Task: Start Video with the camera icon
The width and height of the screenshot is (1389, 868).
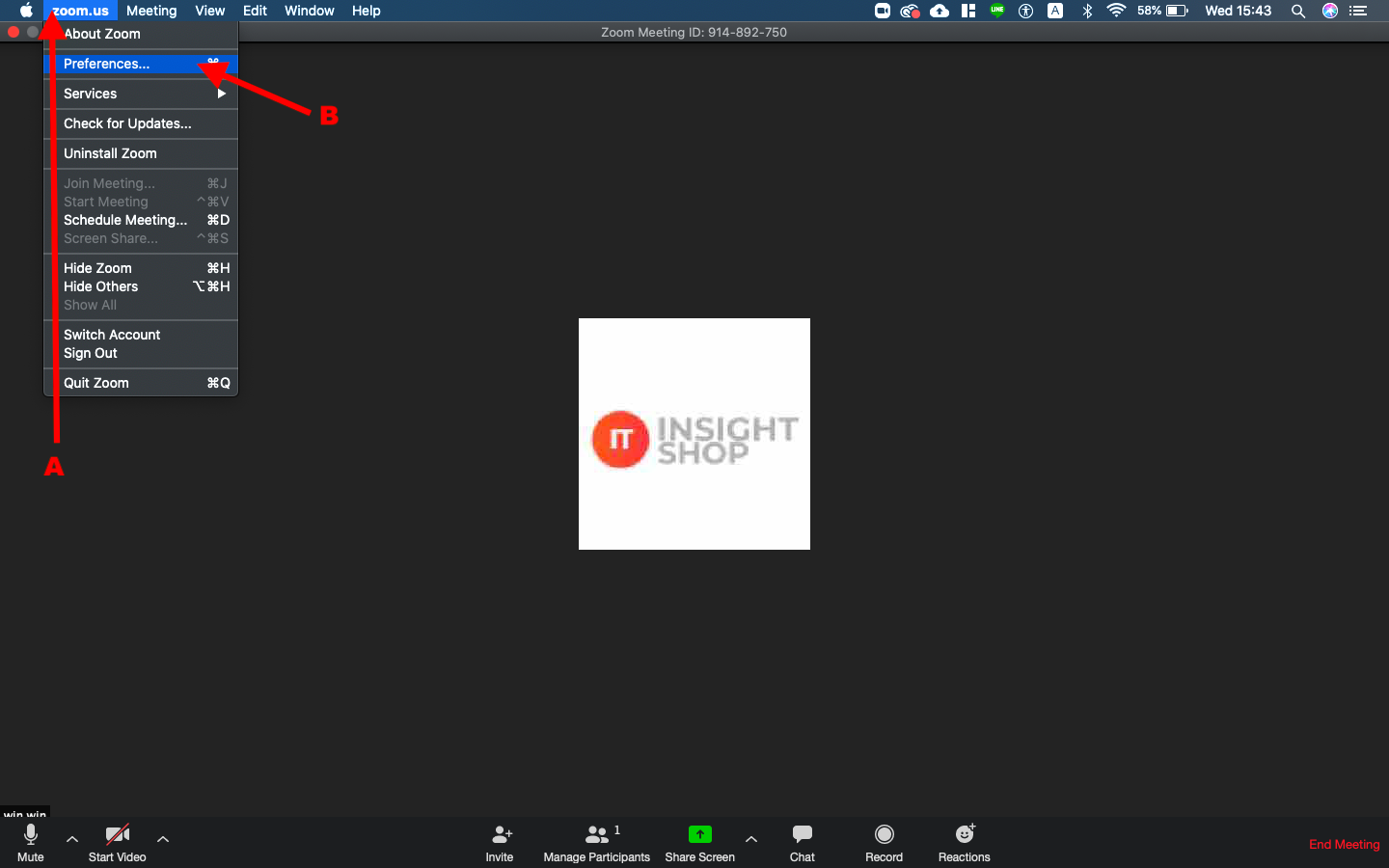Action: [117, 842]
